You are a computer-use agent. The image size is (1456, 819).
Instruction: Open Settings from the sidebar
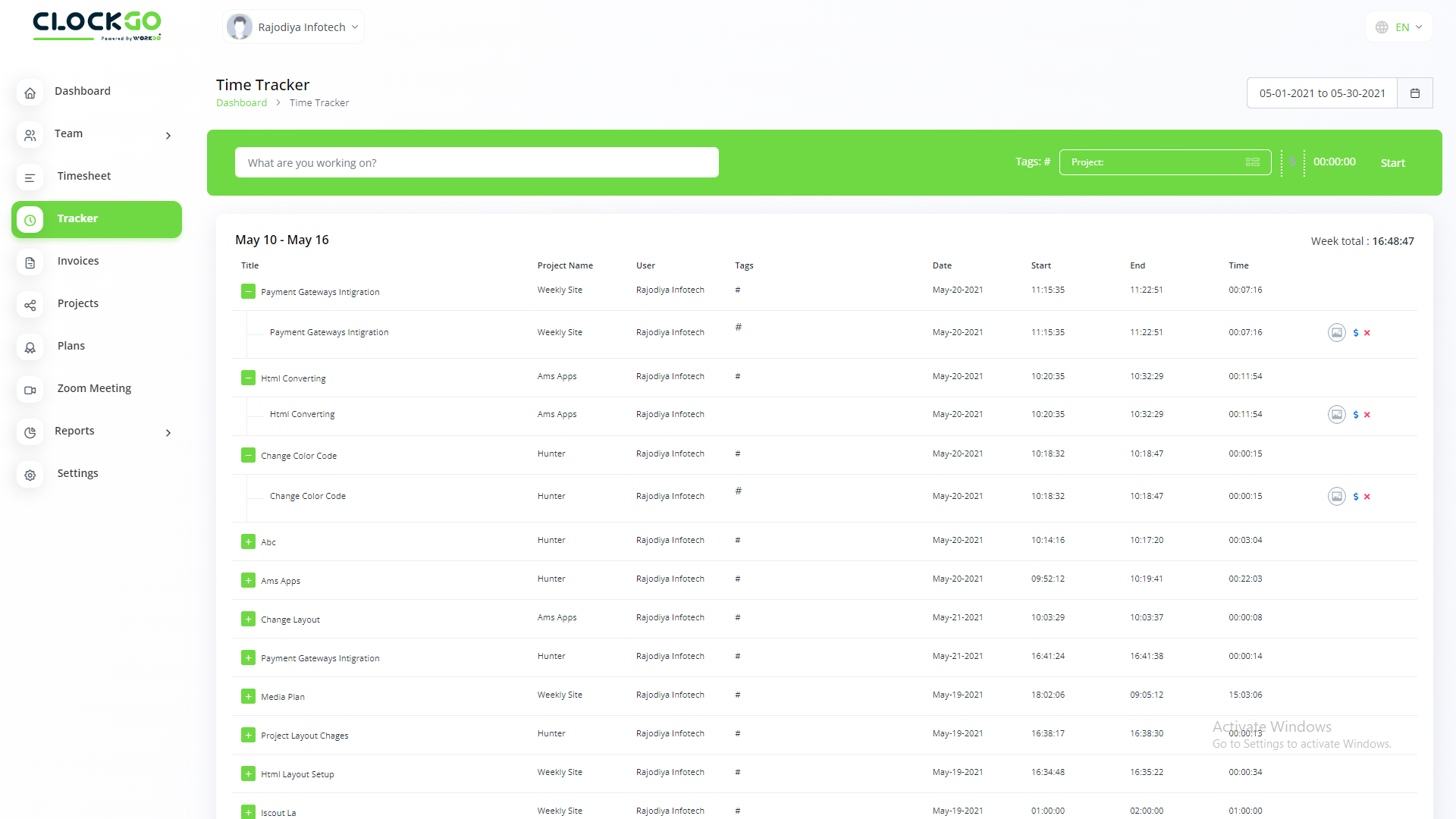click(77, 473)
